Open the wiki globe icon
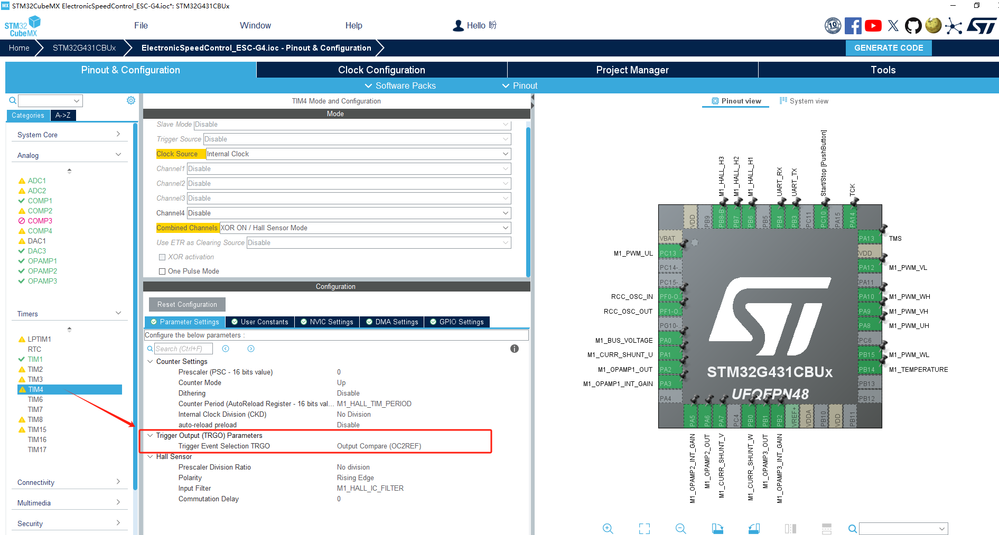999x535 pixels. tap(933, 25)
